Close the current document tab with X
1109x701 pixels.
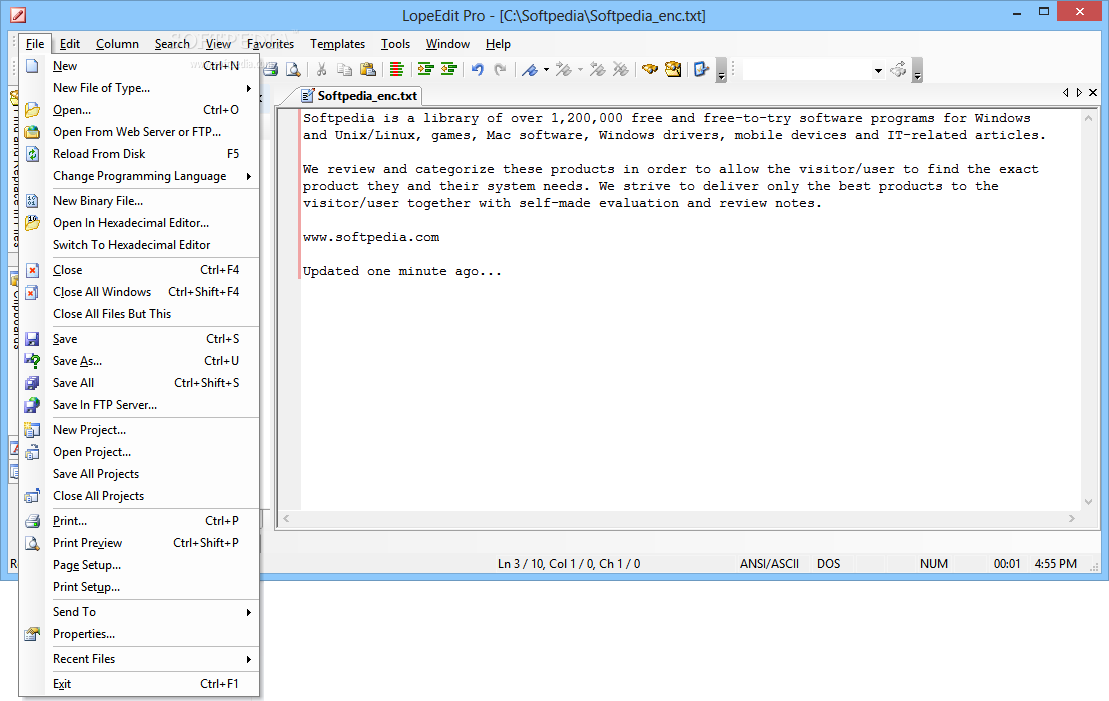pyautogui.click(x=1093, y=93)
